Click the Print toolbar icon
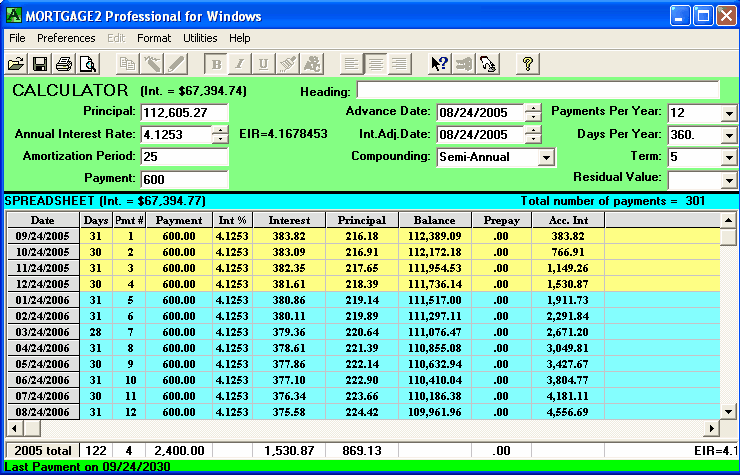Screen dimensions: 740x476 click(x=64, y=64)
